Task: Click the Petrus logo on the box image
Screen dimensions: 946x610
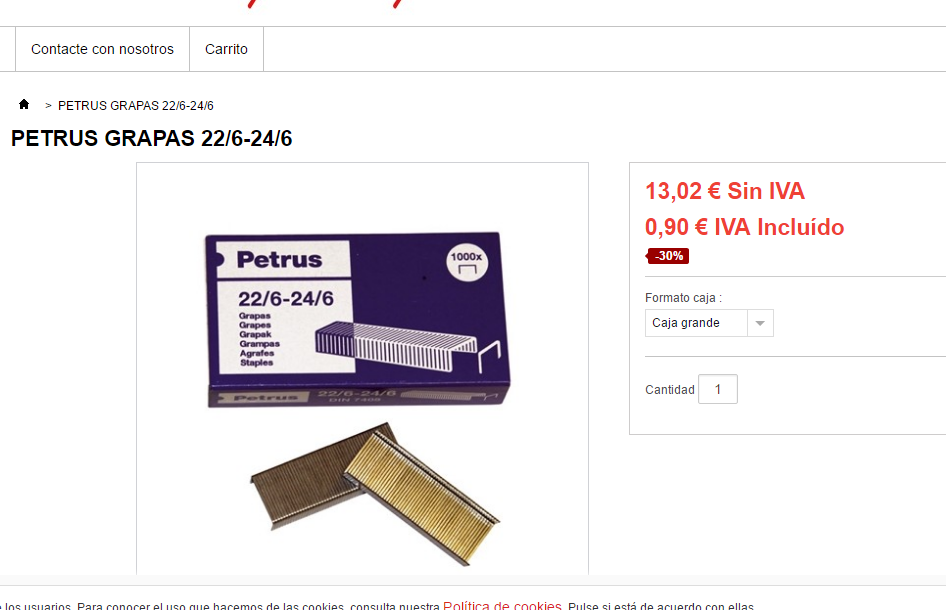Action: click(x=279, y=260)
